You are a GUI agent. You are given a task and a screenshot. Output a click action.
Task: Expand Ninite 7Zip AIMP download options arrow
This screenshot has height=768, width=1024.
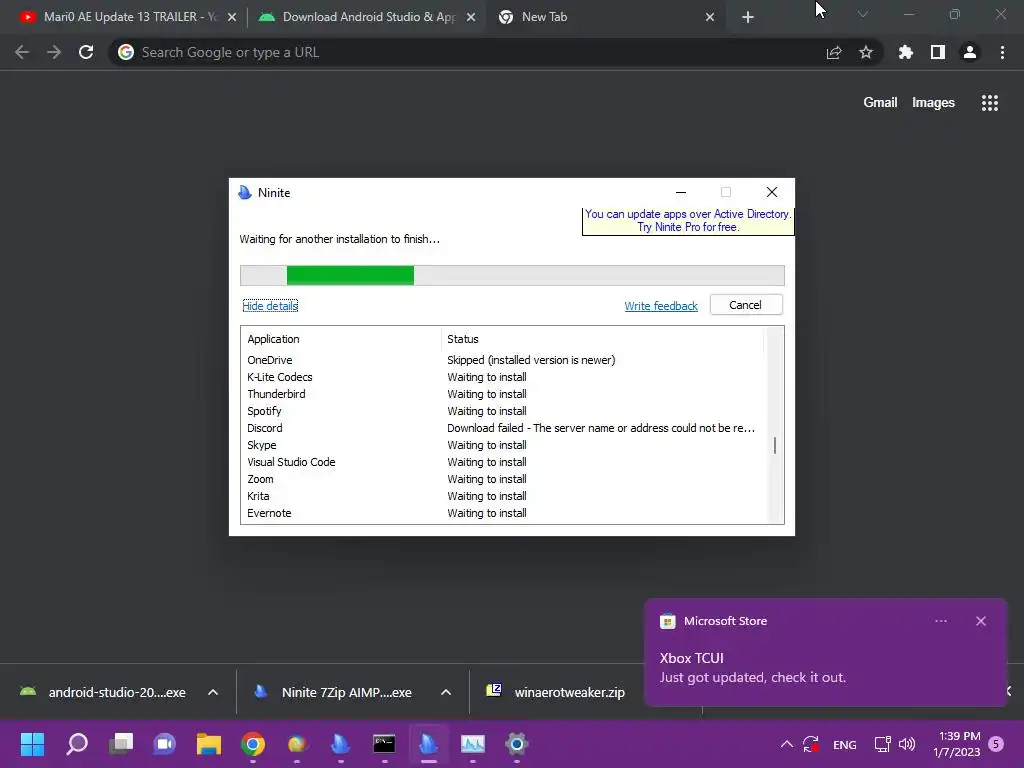446,692
